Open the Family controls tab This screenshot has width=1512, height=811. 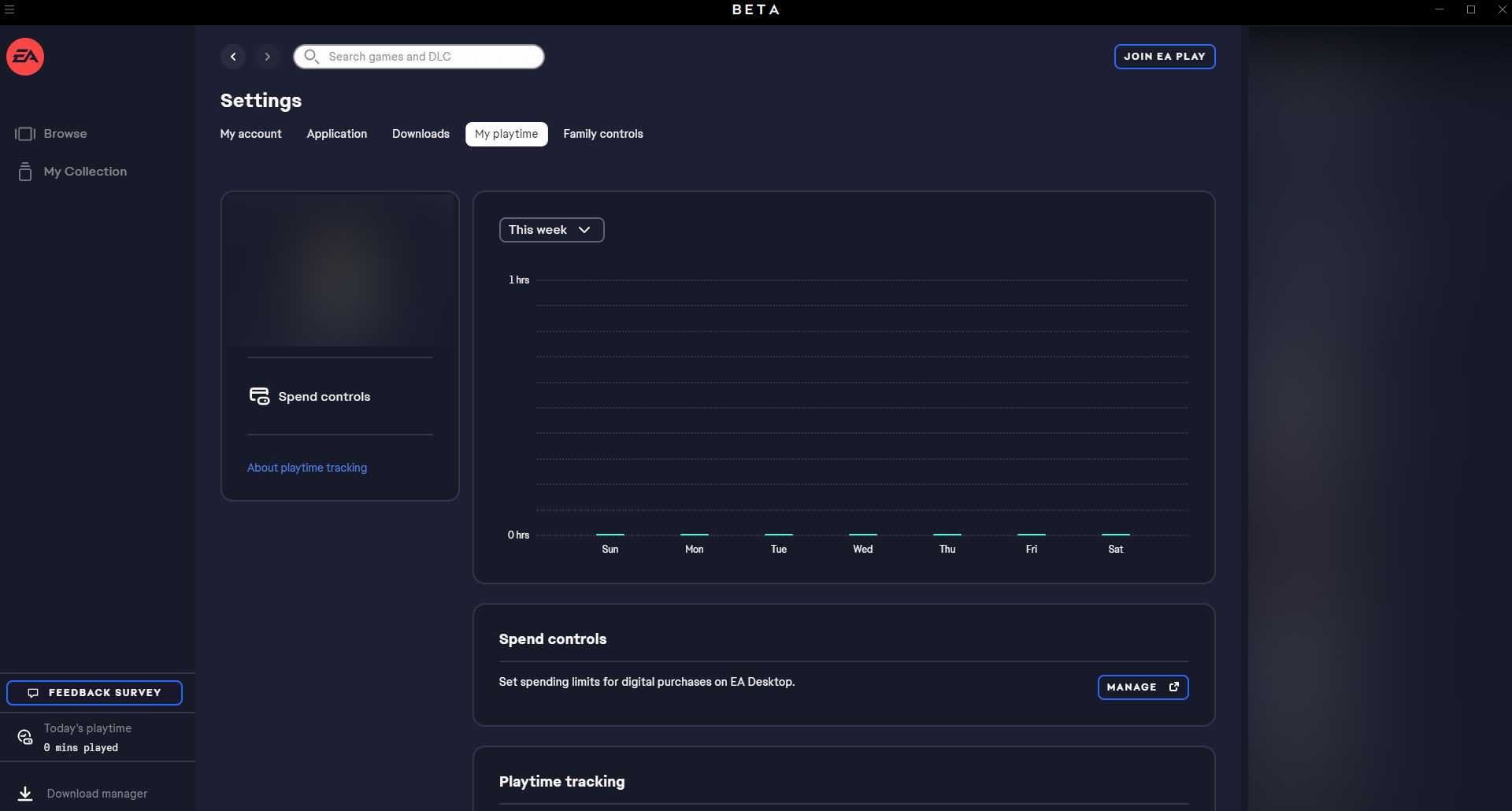602,134
